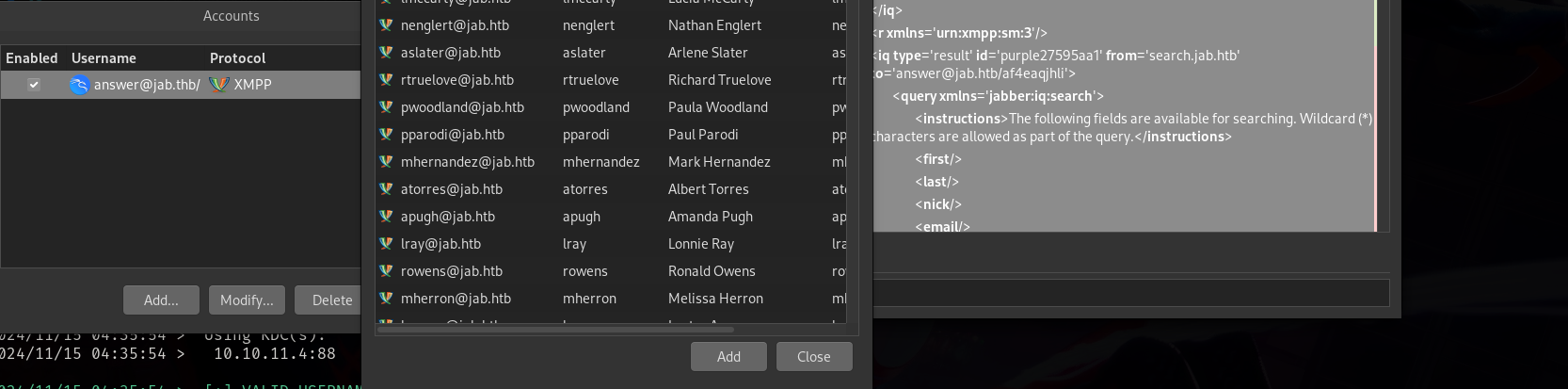Click the text entry field below XML console

(1129, 293)
